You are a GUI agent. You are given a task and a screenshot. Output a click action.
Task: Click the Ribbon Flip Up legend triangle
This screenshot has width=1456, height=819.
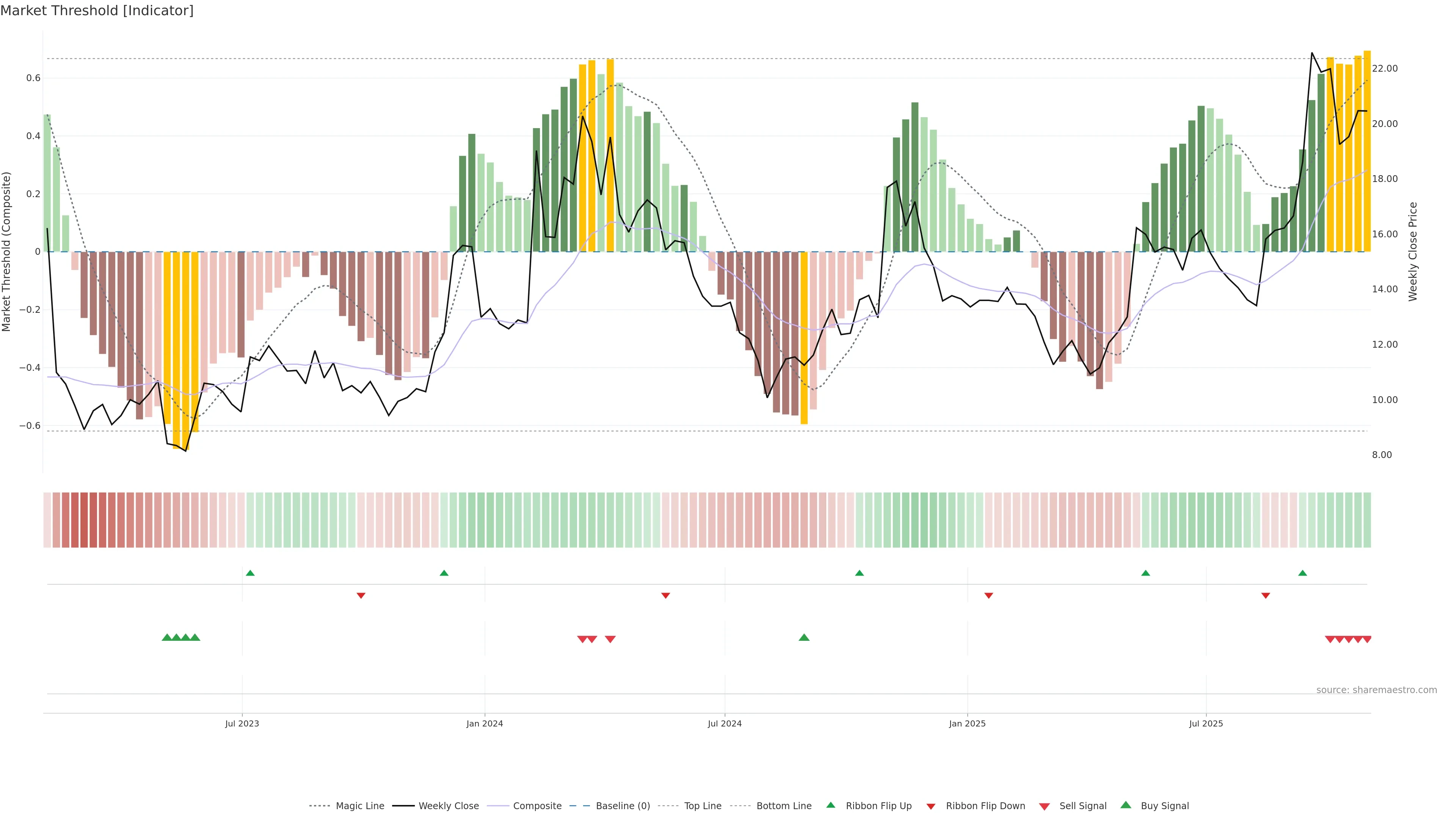pos(830,805)
